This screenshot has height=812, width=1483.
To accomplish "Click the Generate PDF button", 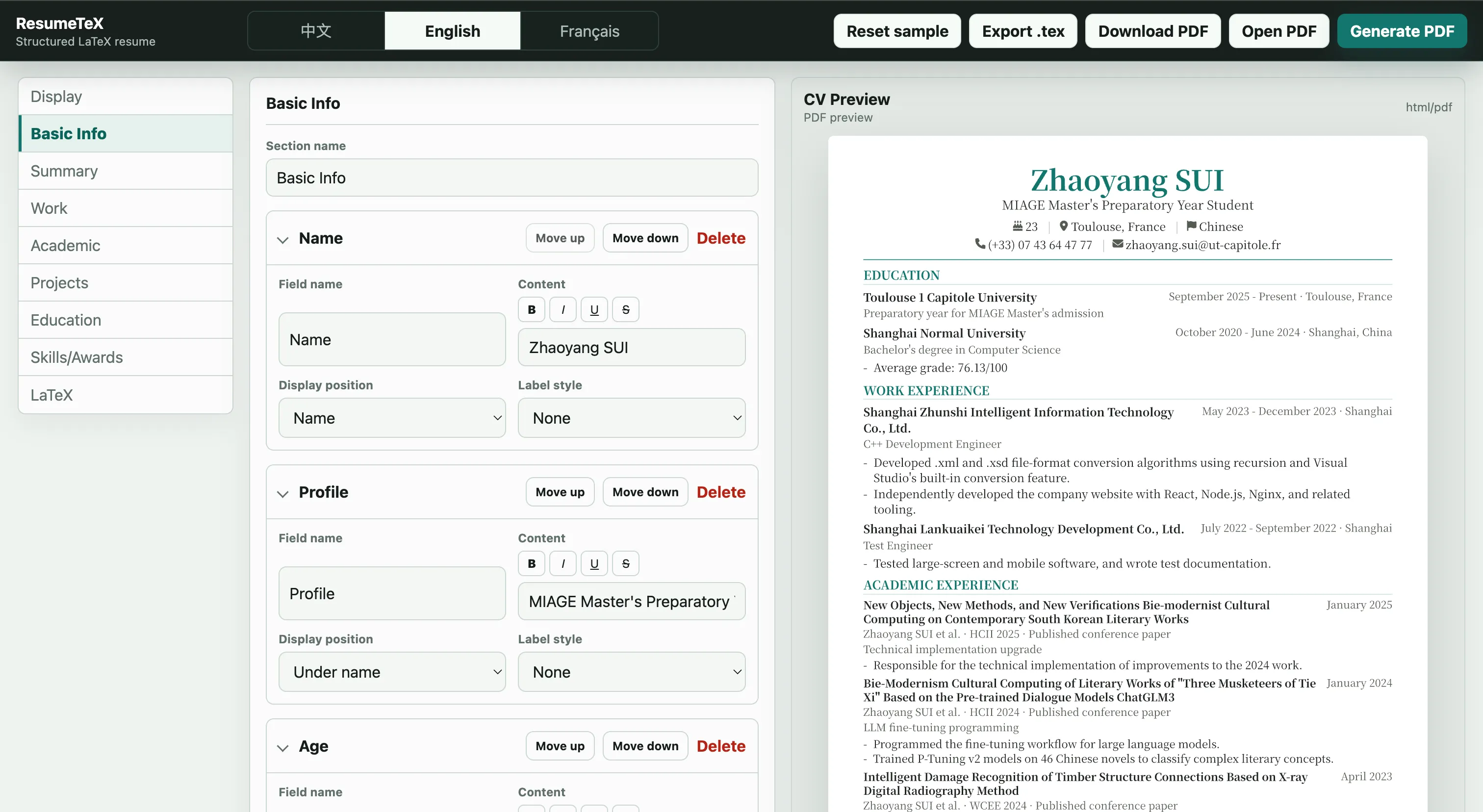I will [x=1402, y=31].
